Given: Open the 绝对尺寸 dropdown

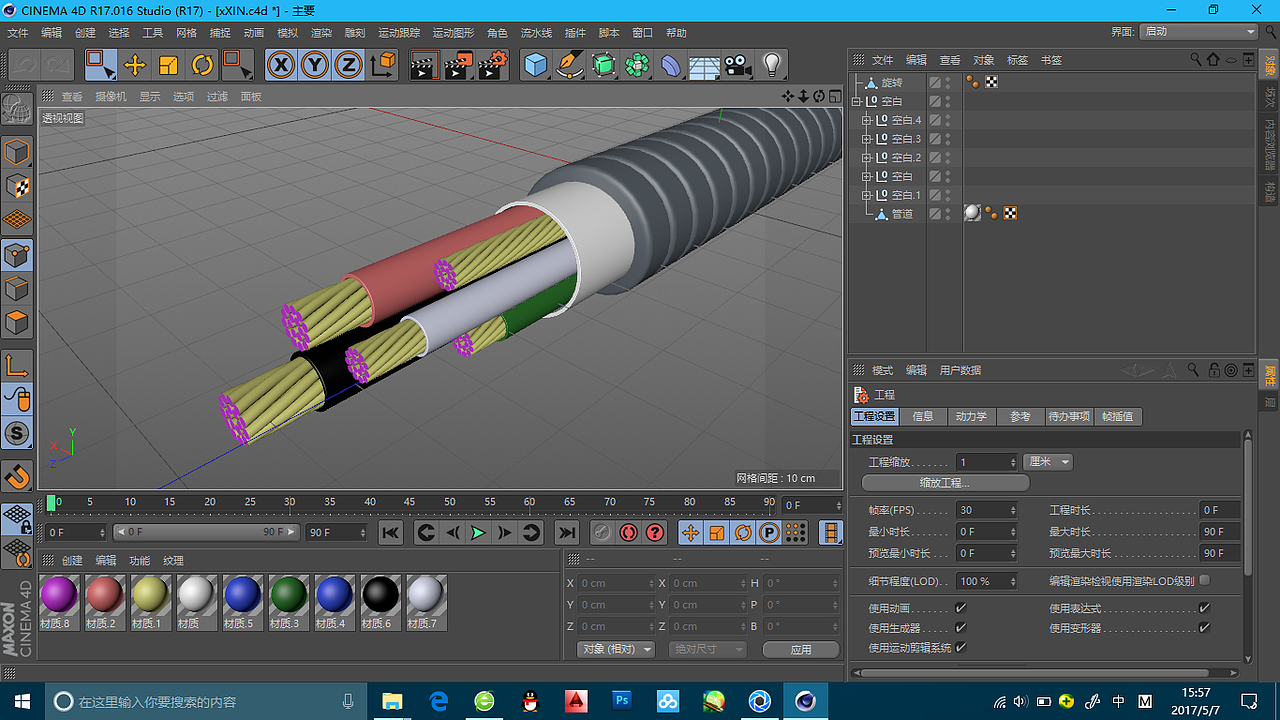Looking at the screenshot, I should (707, 649).
